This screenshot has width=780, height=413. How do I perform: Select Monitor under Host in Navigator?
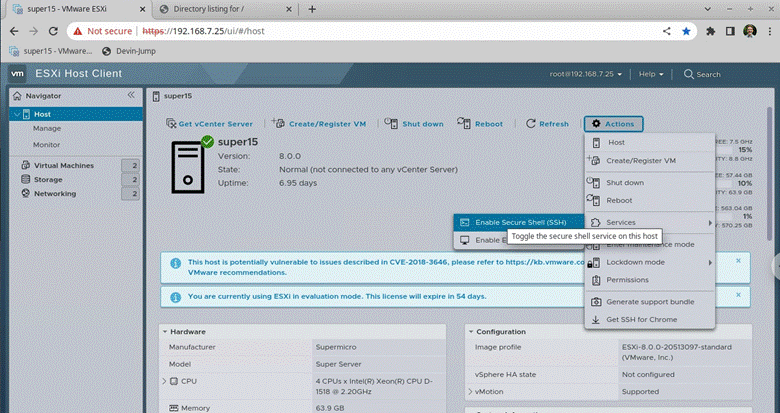coord(47,144)
